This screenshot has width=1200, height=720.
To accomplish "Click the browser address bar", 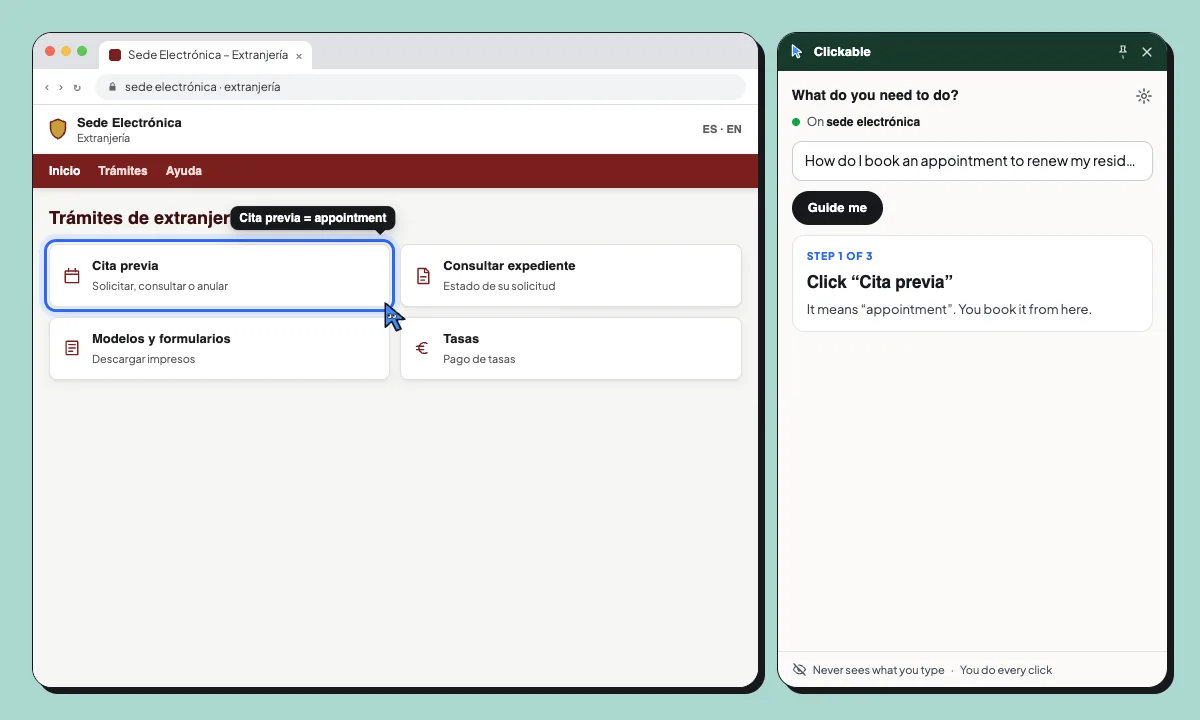I will (420, 87).
